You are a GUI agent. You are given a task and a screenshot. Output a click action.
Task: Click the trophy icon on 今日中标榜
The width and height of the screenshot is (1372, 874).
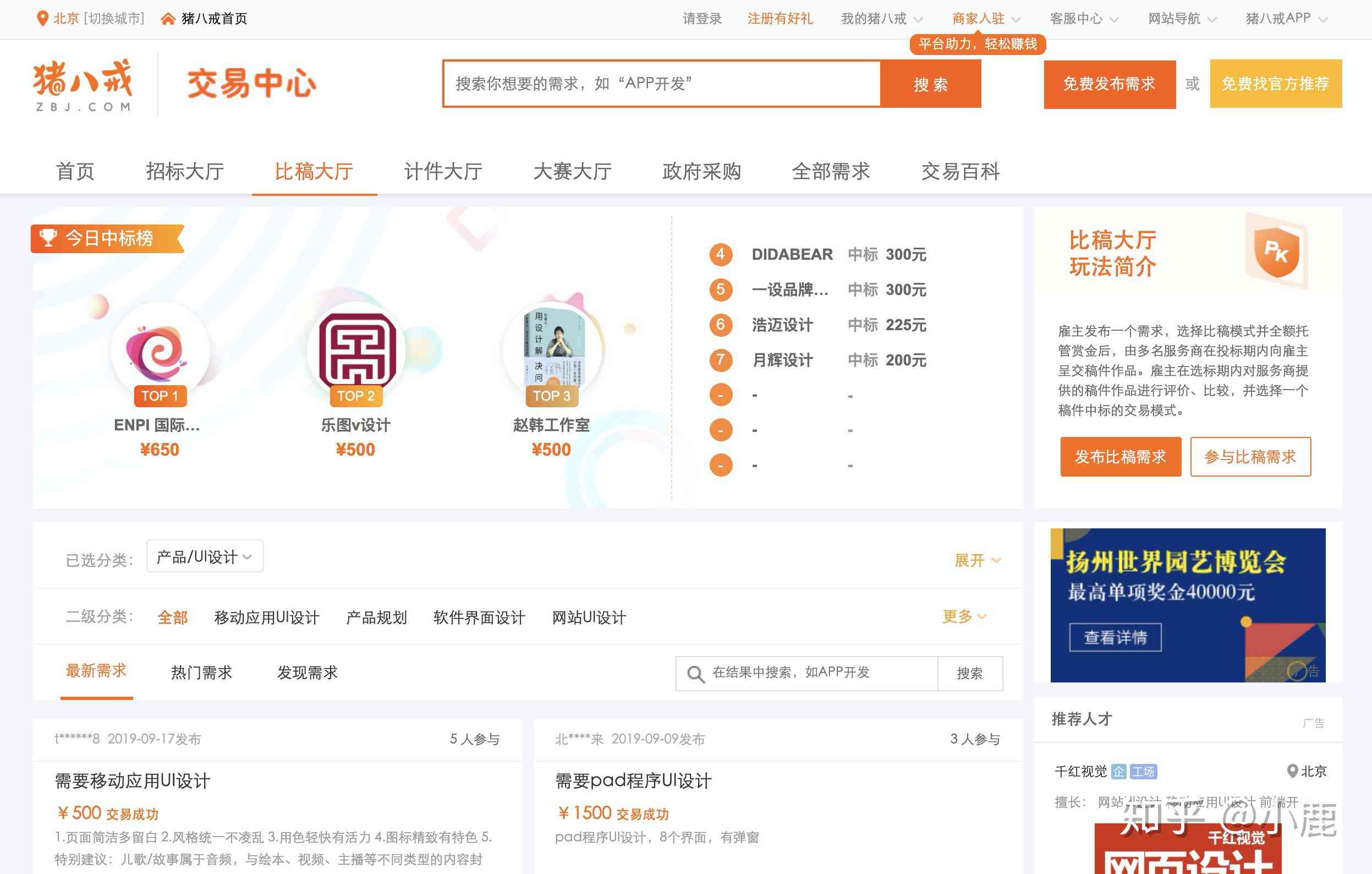pos(48,237)
